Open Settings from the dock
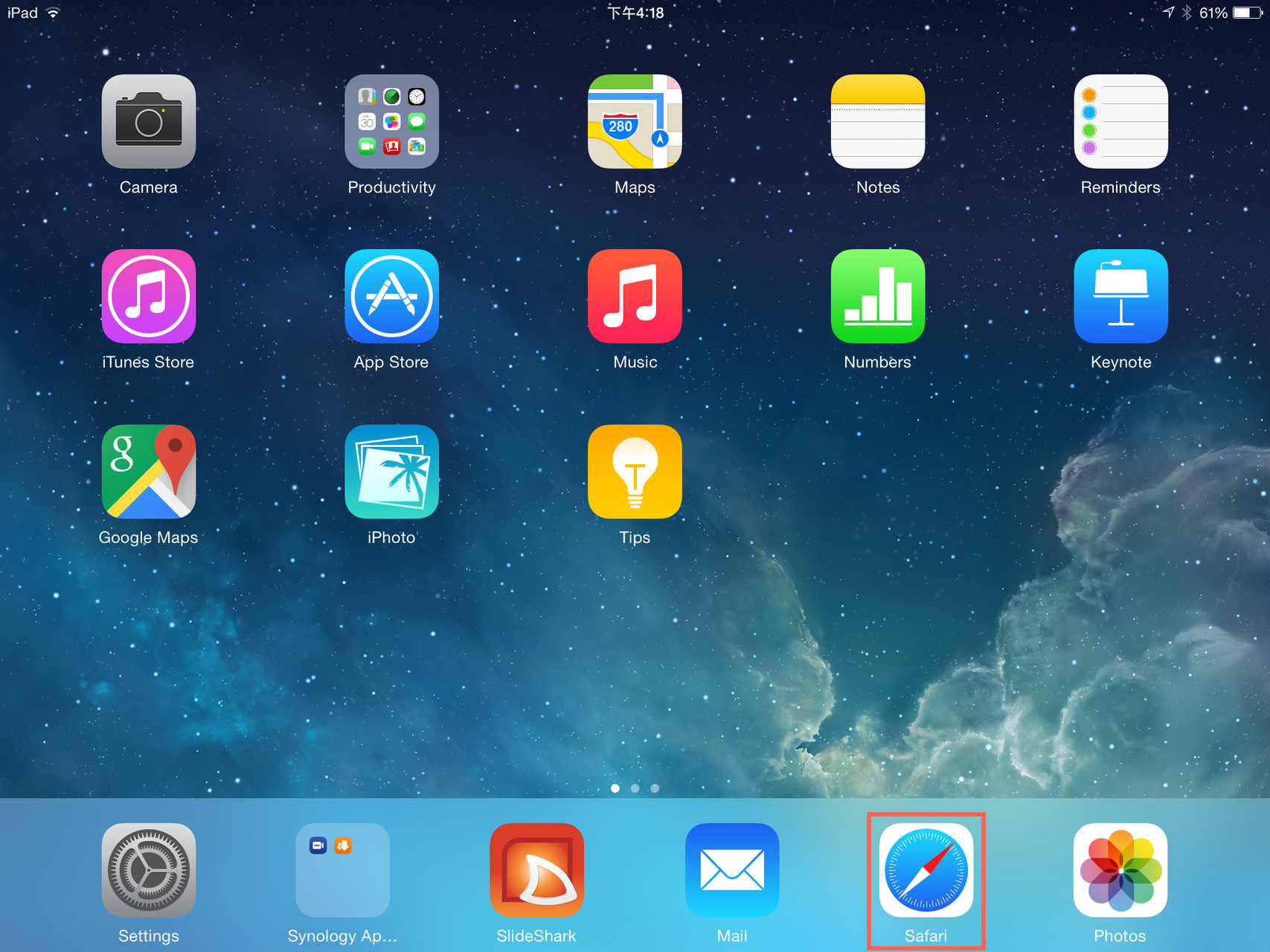The width and height of the screenshot is (1270, 952). (x=149, y=869)
